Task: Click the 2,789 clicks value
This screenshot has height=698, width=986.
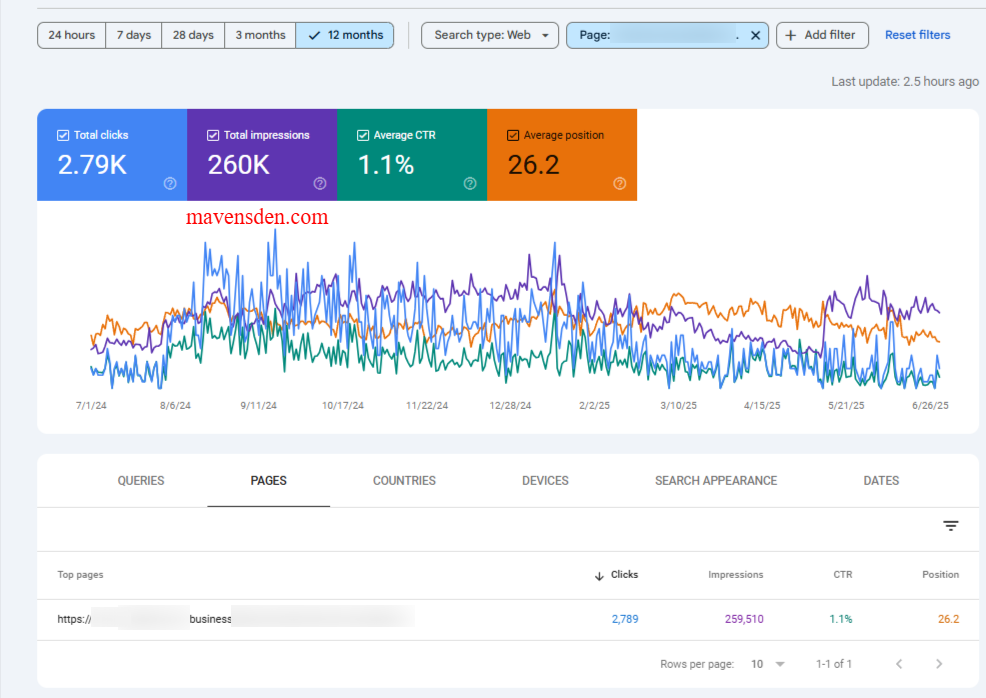Action: (625, 619)
